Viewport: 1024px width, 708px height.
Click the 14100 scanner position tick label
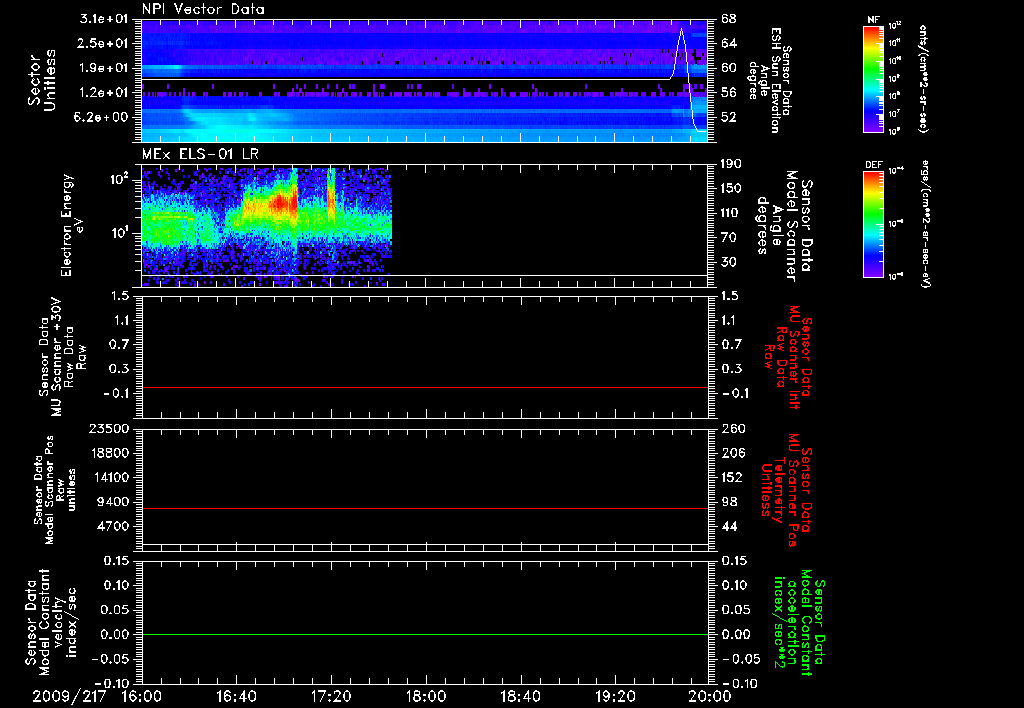[x=109, y=477]
